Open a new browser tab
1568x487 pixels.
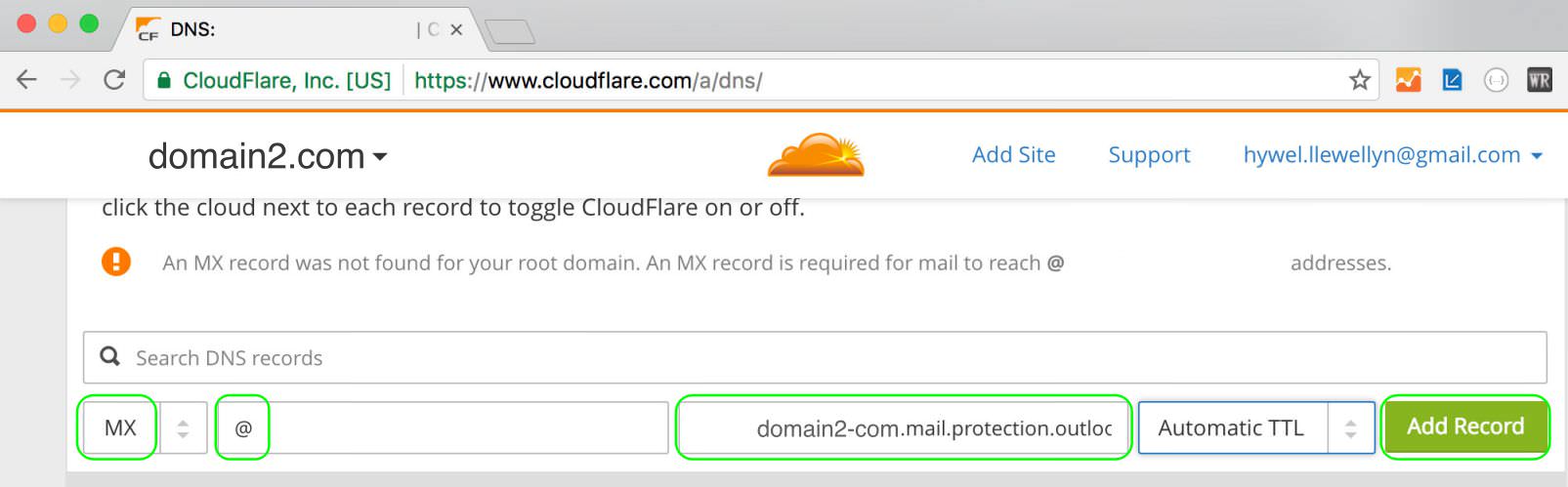[x=509, y=32]
